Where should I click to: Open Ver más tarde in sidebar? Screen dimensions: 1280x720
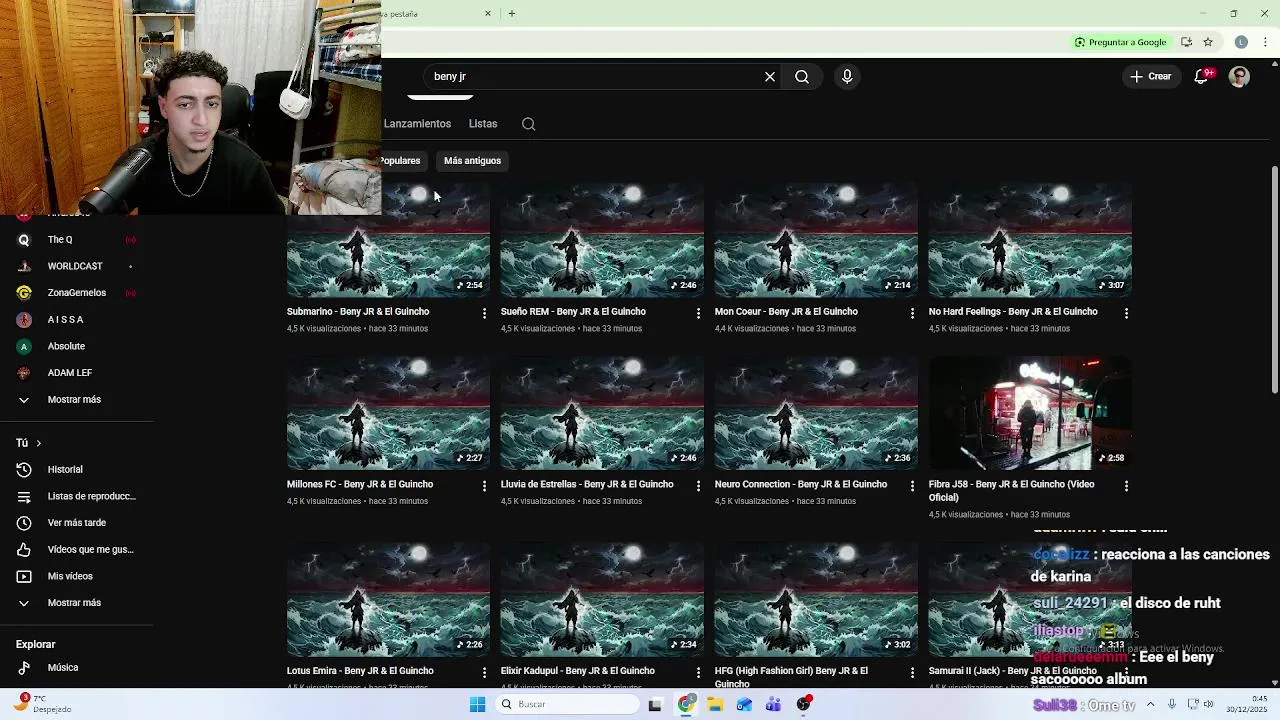click(x=76, y=523)
